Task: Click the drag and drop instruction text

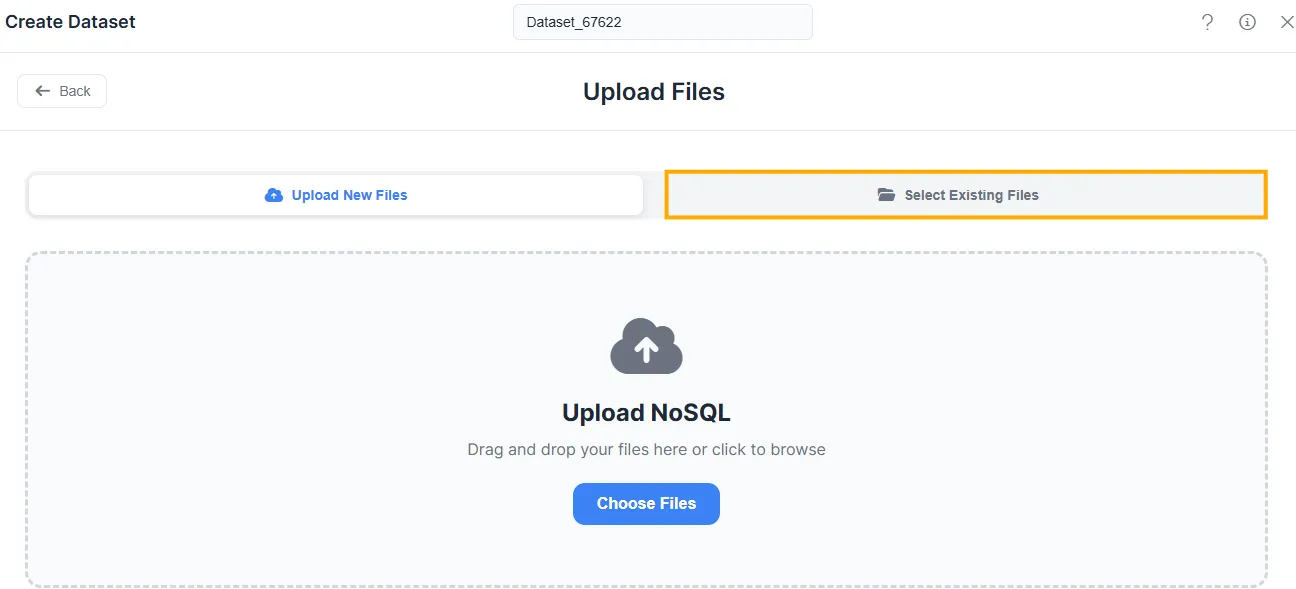Action: pos(646,450)
